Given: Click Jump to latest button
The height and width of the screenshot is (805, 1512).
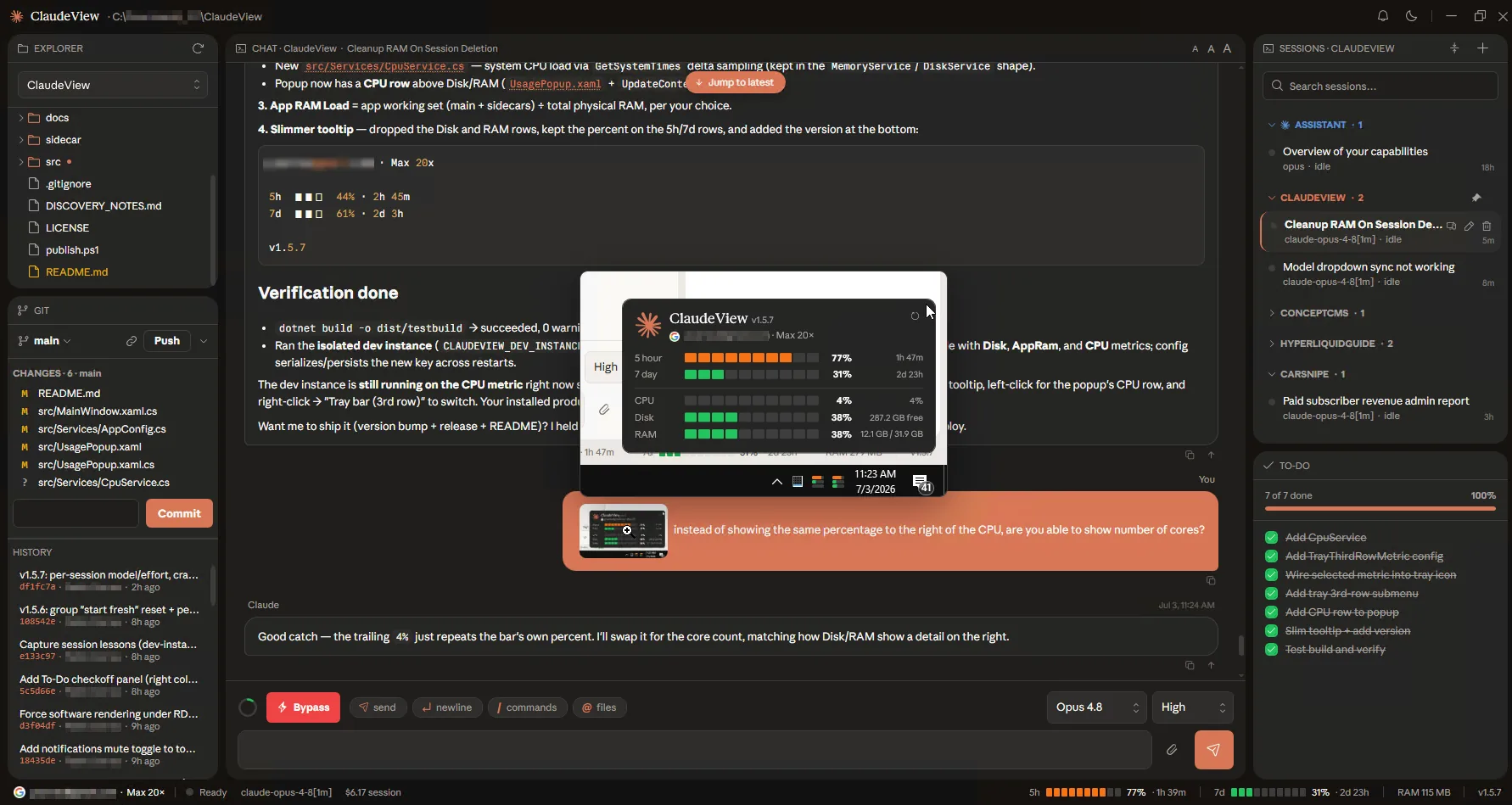Looking at the screenshot, I should coord(735,82).
